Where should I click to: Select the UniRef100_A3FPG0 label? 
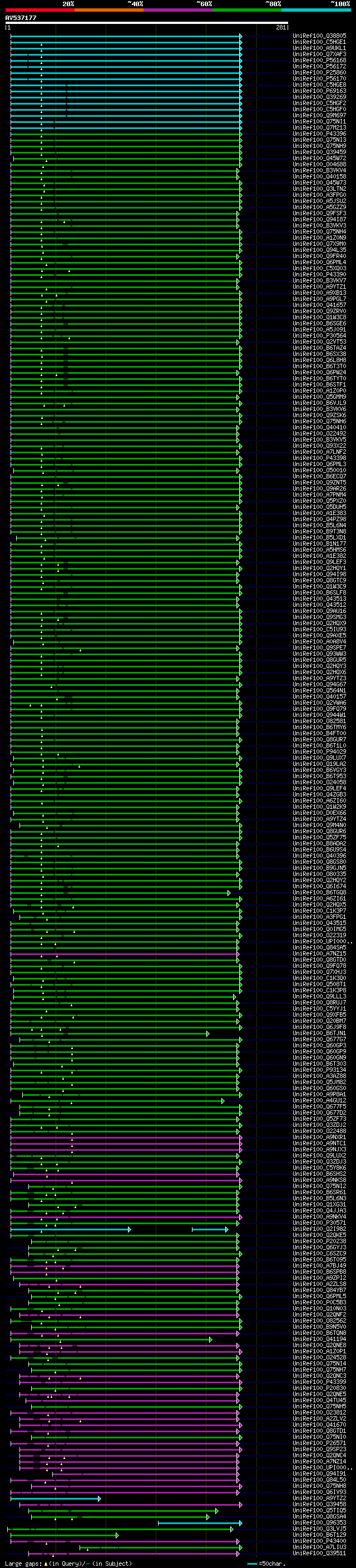click(x=319, y=195)
